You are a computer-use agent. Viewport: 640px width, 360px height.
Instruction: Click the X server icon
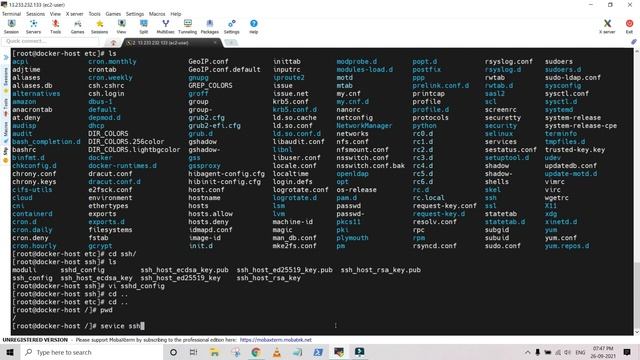point(607,27)
